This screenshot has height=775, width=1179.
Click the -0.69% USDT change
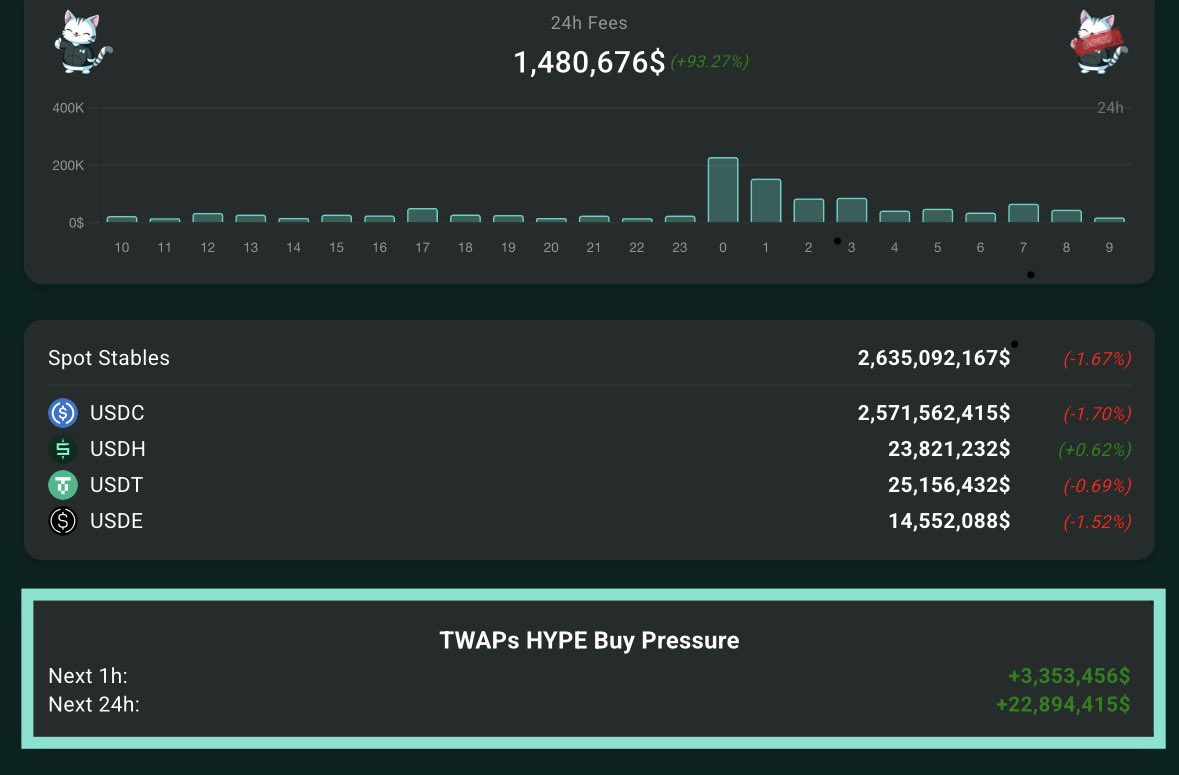tap(1097, 486)
